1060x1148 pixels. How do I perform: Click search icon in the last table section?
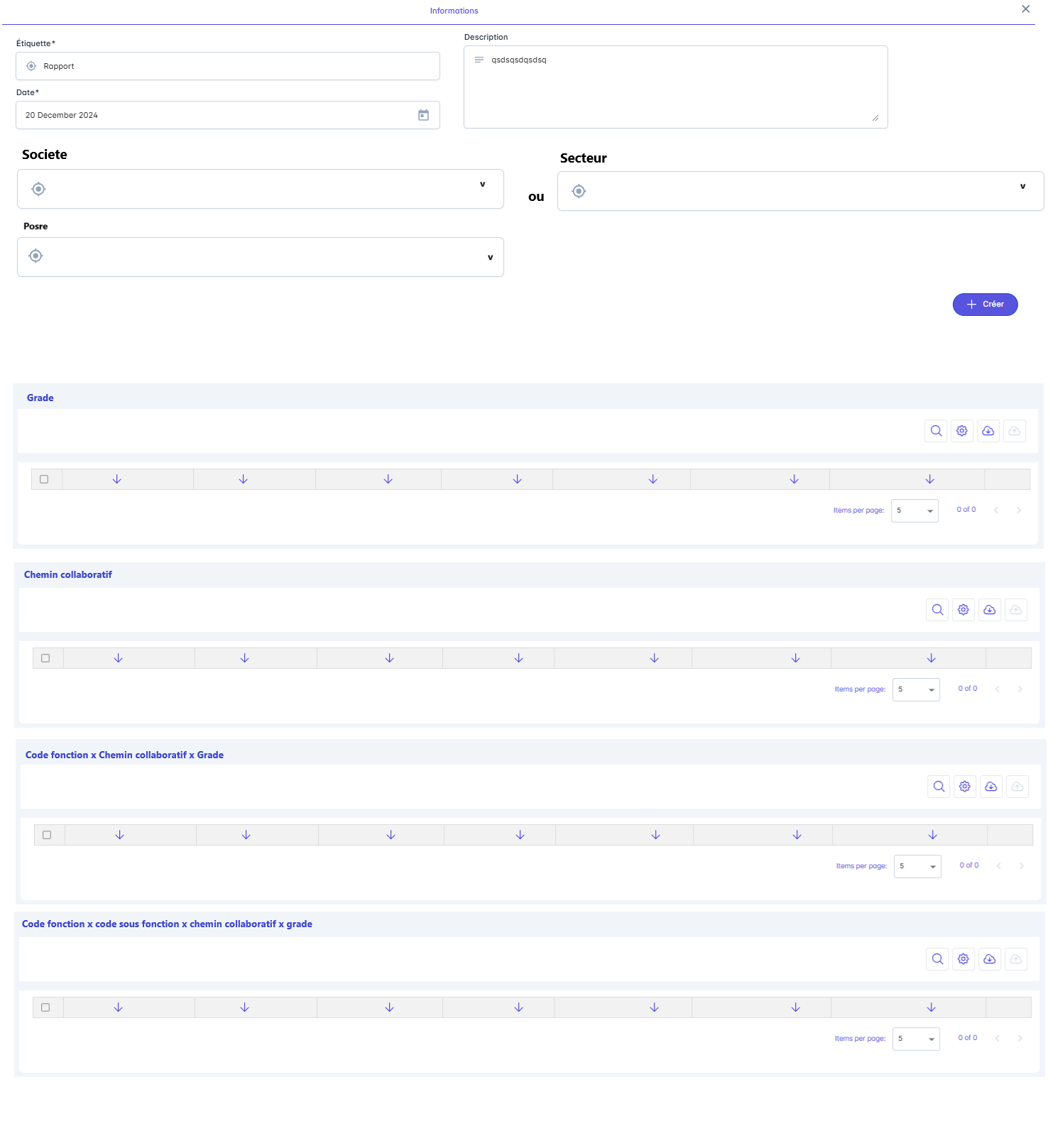tap(937, 959)
